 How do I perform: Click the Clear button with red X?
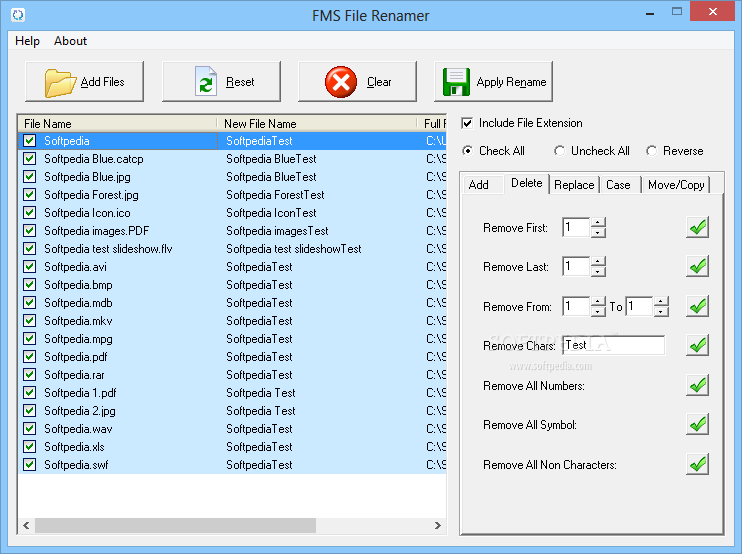pyautogui.click(x=357, y=81)
